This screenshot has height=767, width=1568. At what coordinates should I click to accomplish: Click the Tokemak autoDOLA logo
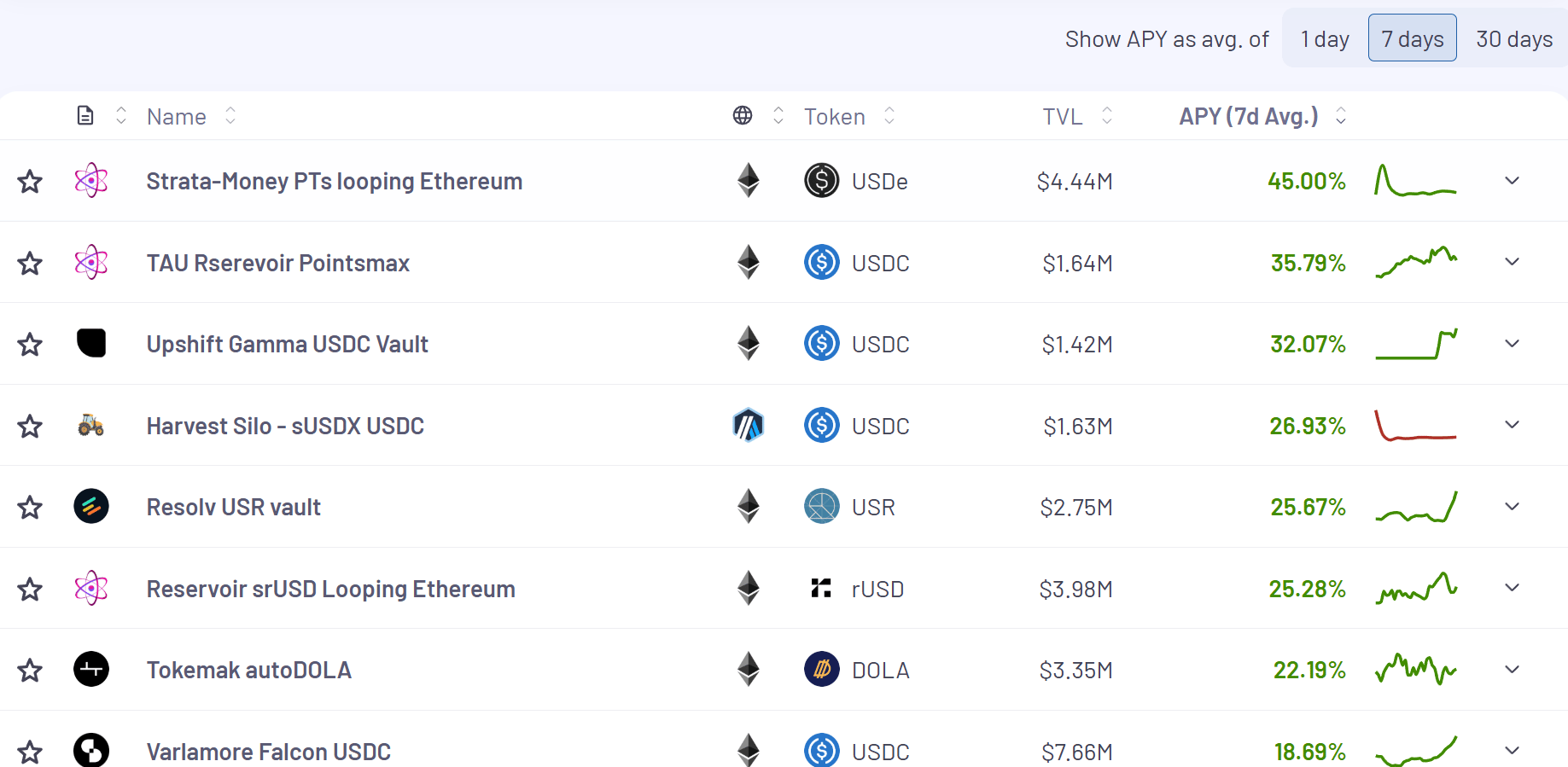[90, 670]
